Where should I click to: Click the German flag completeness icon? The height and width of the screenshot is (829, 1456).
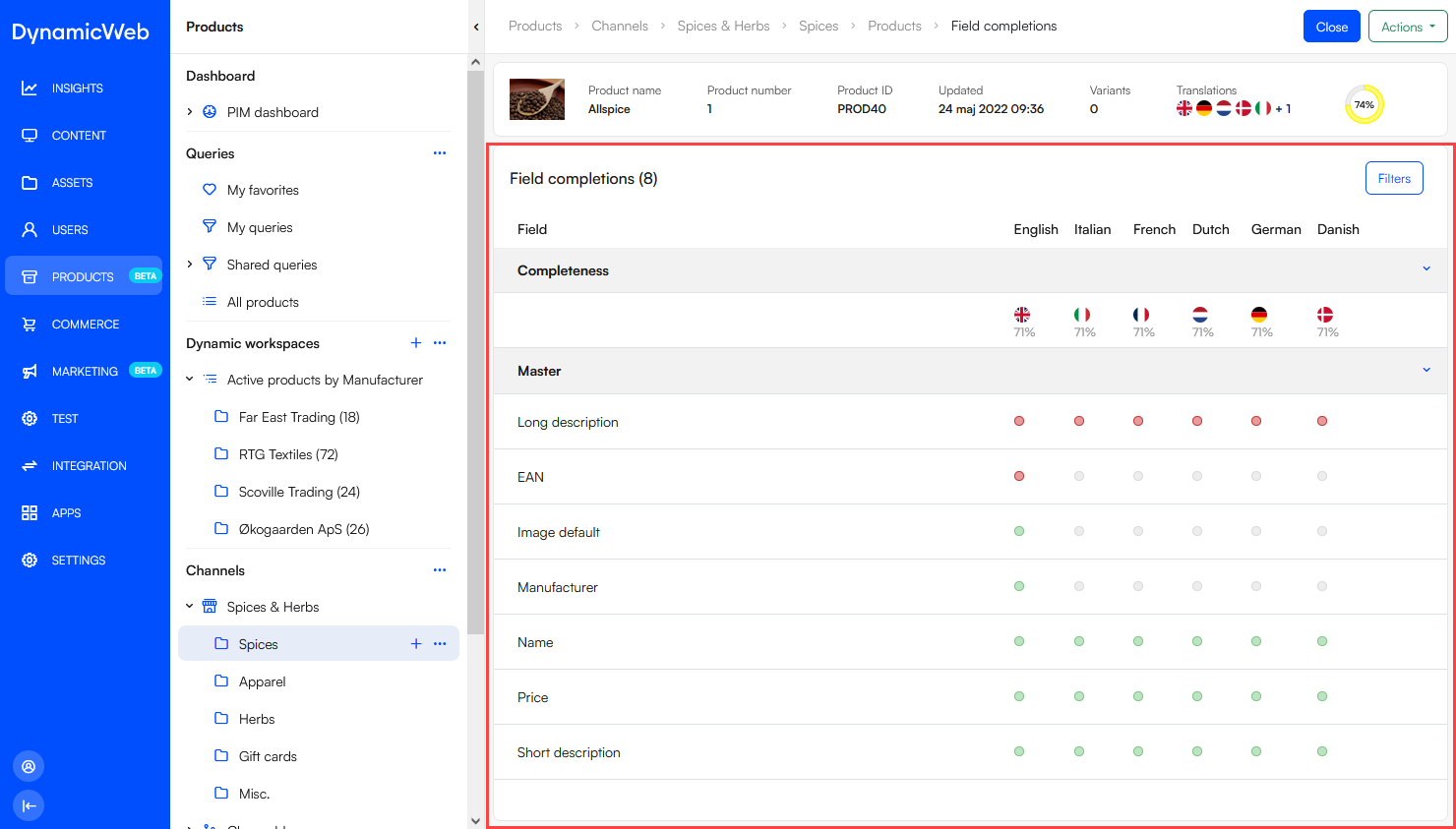pos(1259,315)
